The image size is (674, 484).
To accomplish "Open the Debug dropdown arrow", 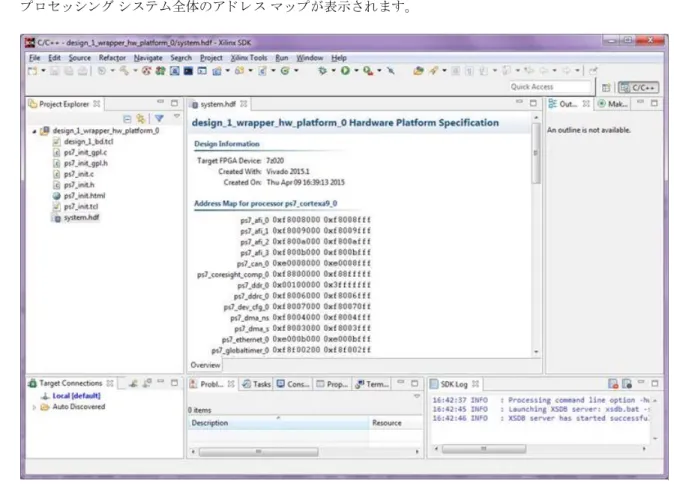I will pos(333,70).
